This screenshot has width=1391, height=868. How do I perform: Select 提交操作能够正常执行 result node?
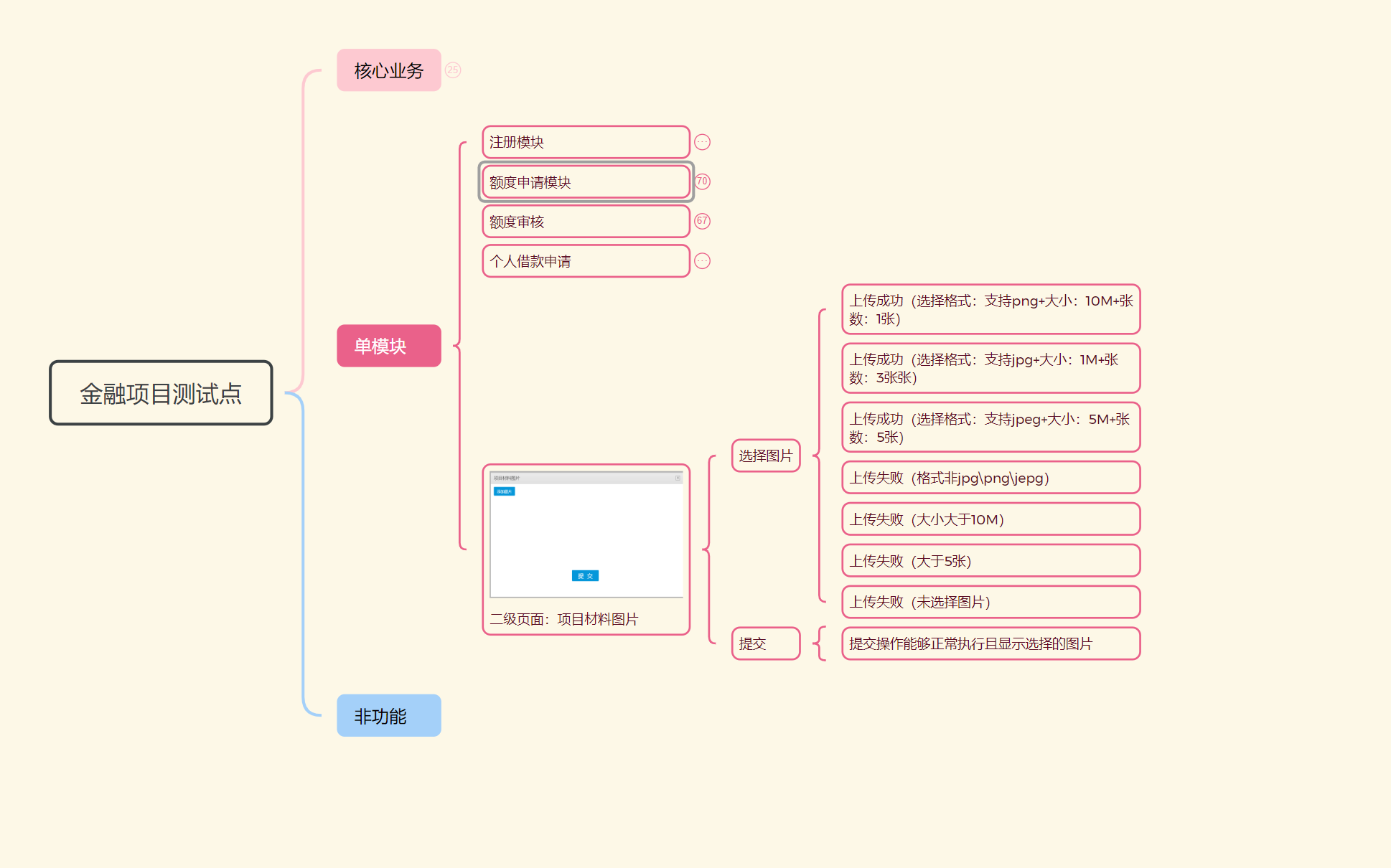point(990,643)
